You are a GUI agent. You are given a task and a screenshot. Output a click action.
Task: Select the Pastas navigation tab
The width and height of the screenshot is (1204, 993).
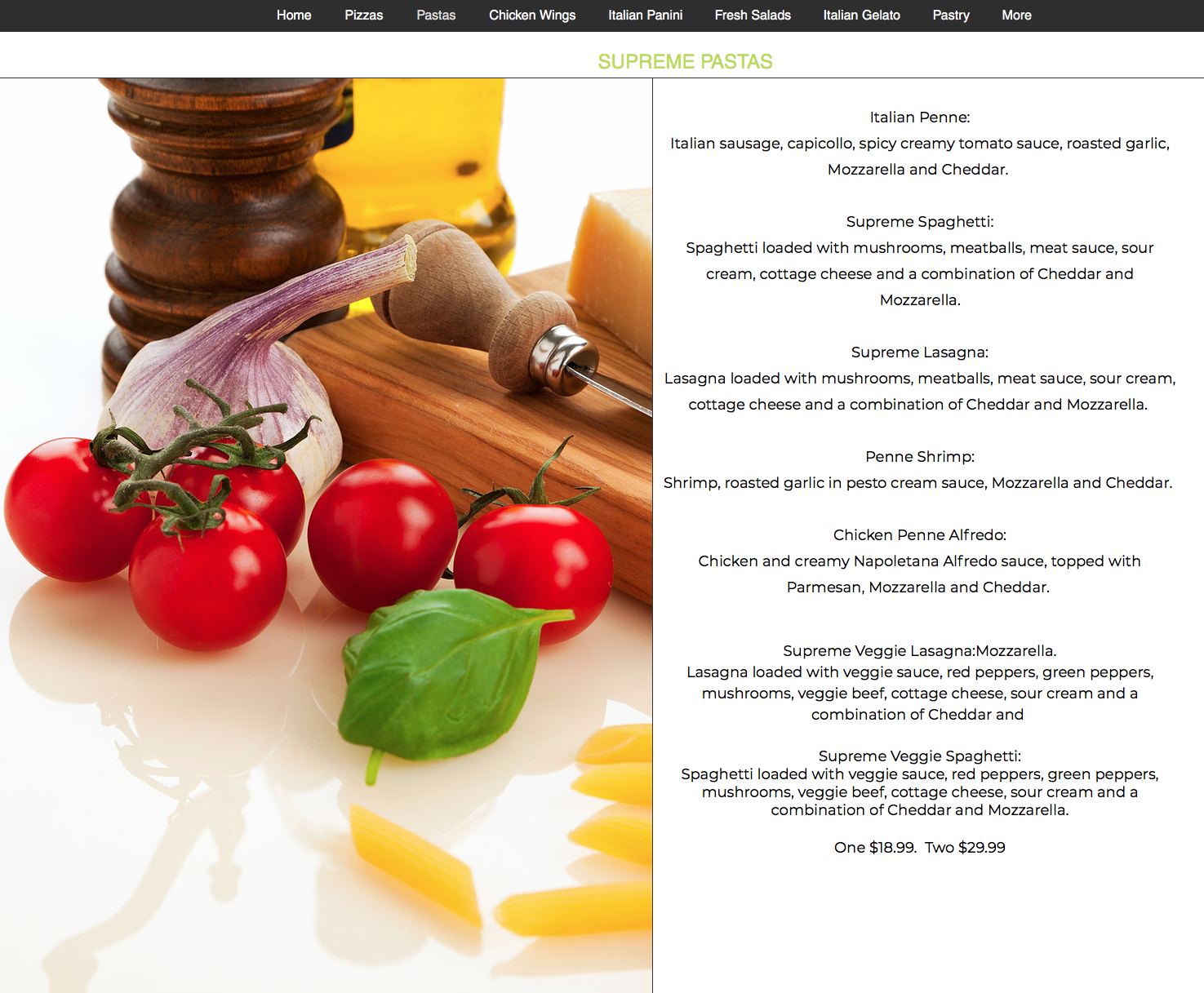(436, 16)
